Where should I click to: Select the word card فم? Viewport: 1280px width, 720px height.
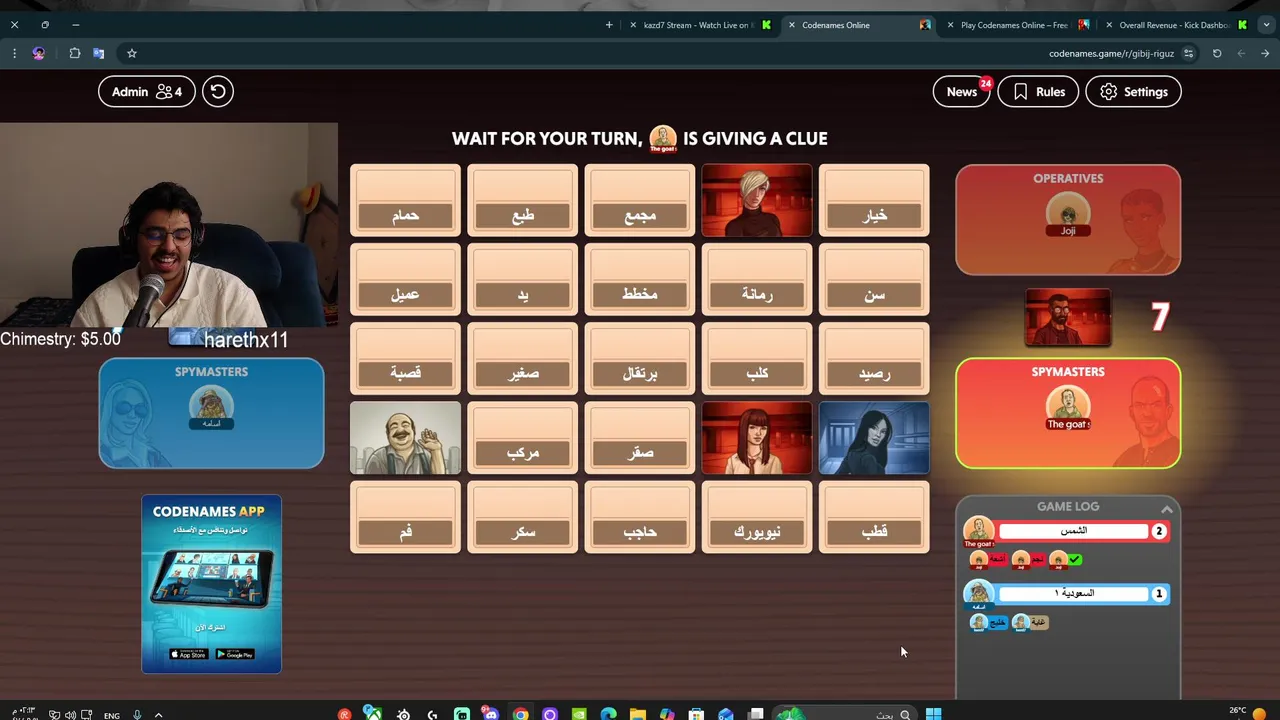click(405, 517)
